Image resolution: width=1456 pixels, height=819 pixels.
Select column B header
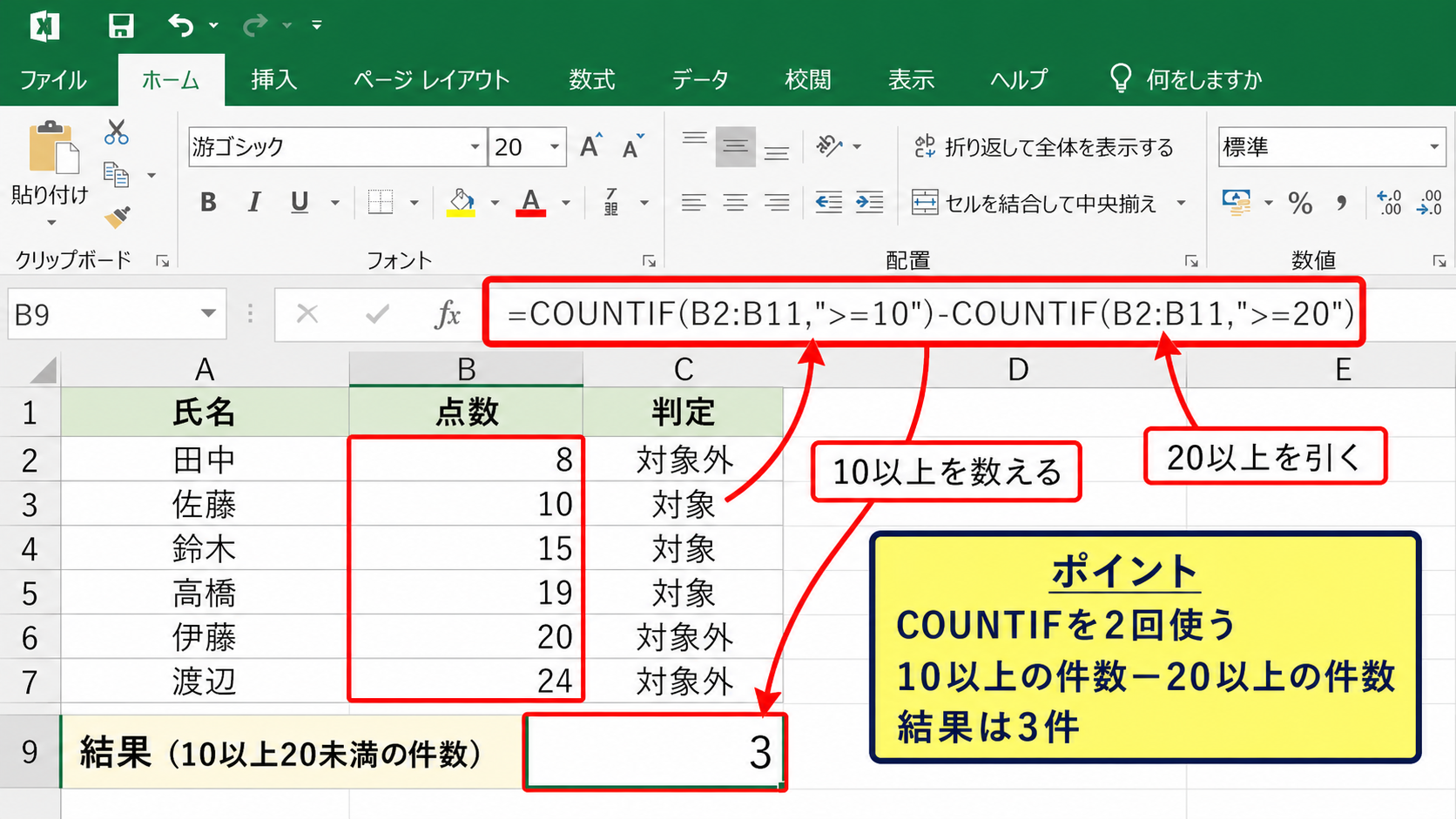point(466,369)
